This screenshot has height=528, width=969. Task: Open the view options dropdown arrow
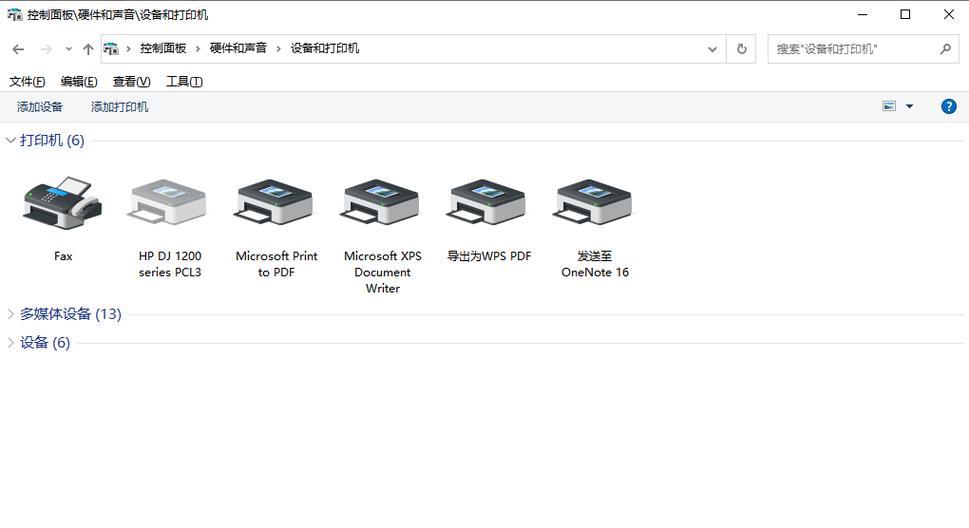coord(910,106)
